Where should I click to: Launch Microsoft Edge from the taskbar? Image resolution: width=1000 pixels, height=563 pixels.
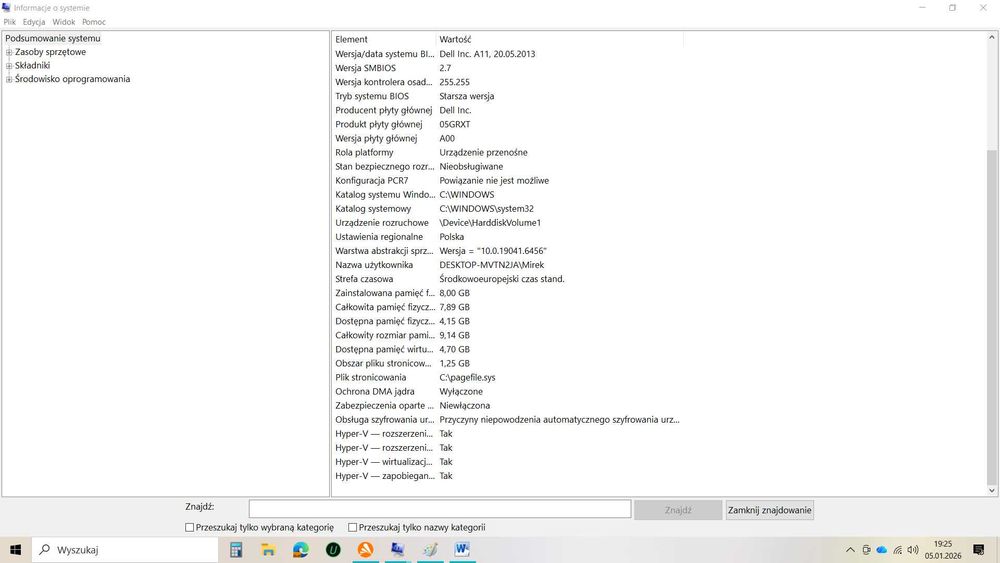pos(301,550)
